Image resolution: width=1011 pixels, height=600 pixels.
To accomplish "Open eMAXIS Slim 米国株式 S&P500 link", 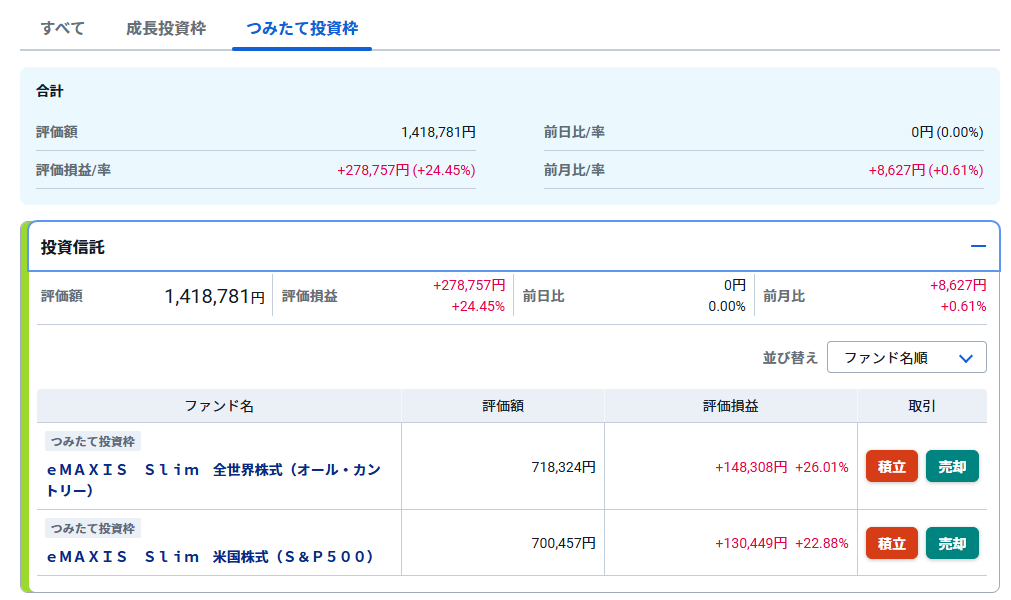I will [210, 556].
